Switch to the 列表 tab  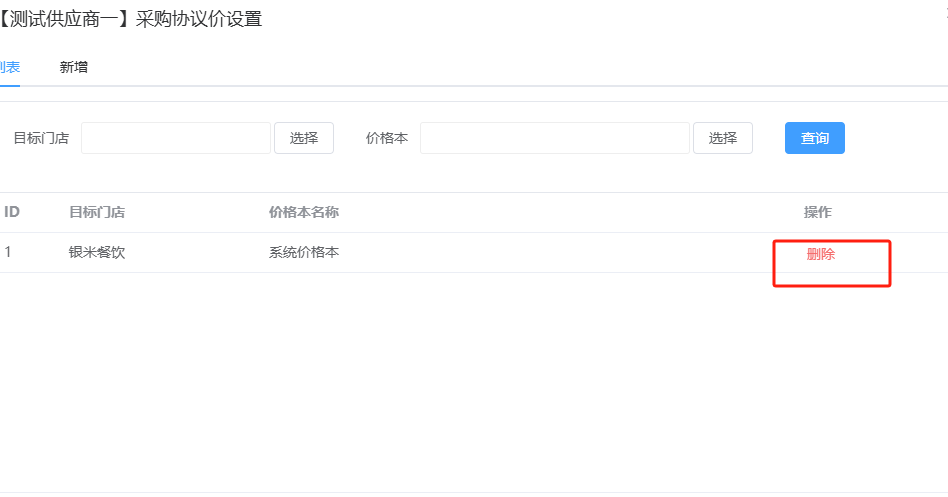click(9, 67)
